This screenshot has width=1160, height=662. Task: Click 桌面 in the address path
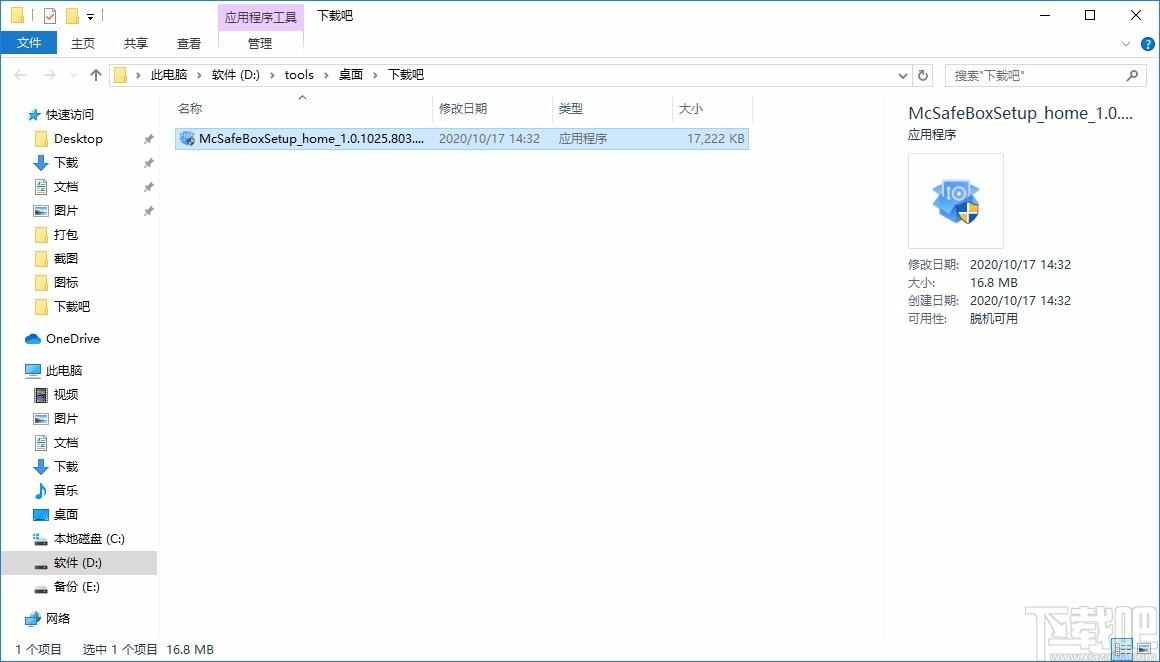pyautogui.click(x=351, y=75)
